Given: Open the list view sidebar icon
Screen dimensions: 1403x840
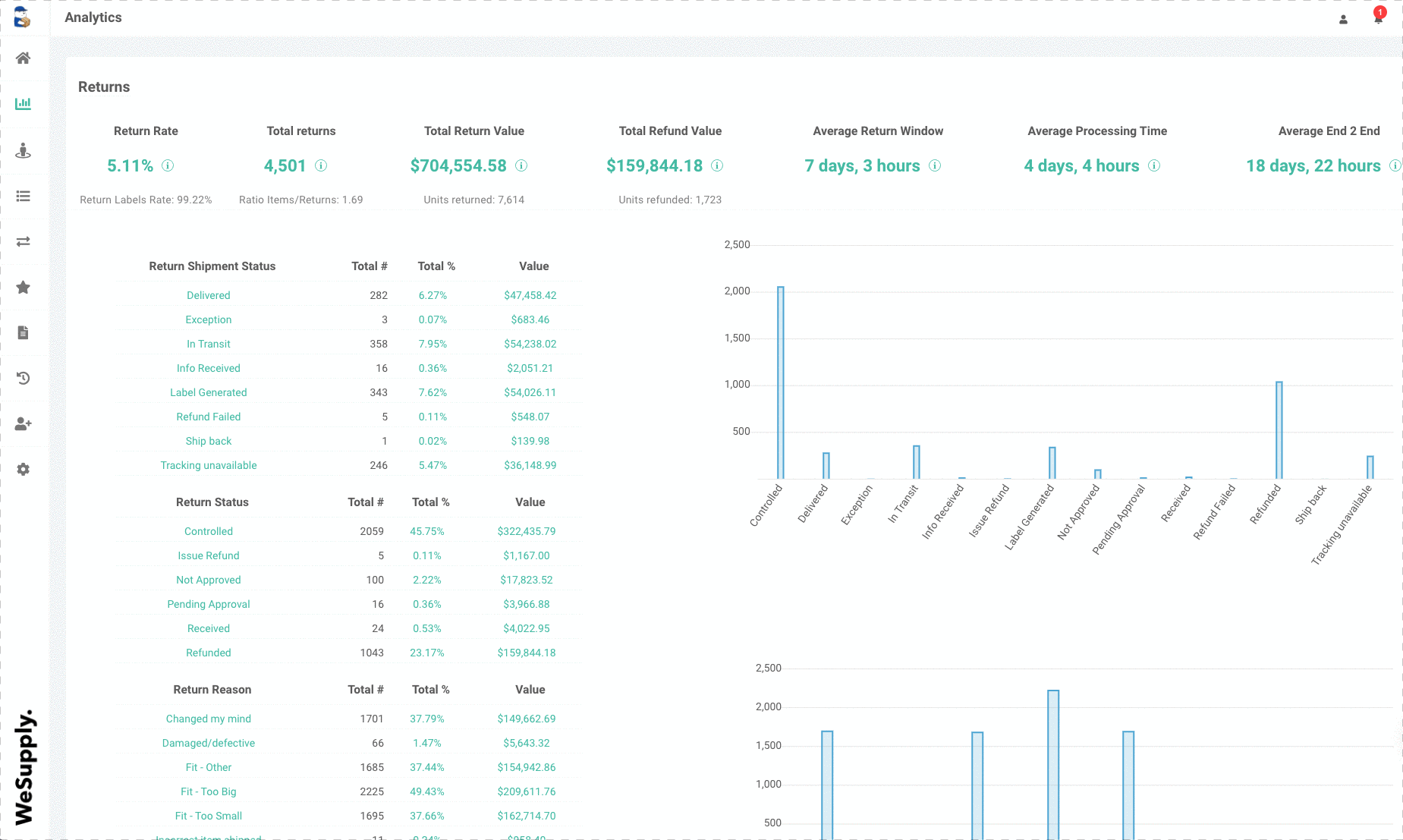Looking at the screenshot, I should click(24, 196).
